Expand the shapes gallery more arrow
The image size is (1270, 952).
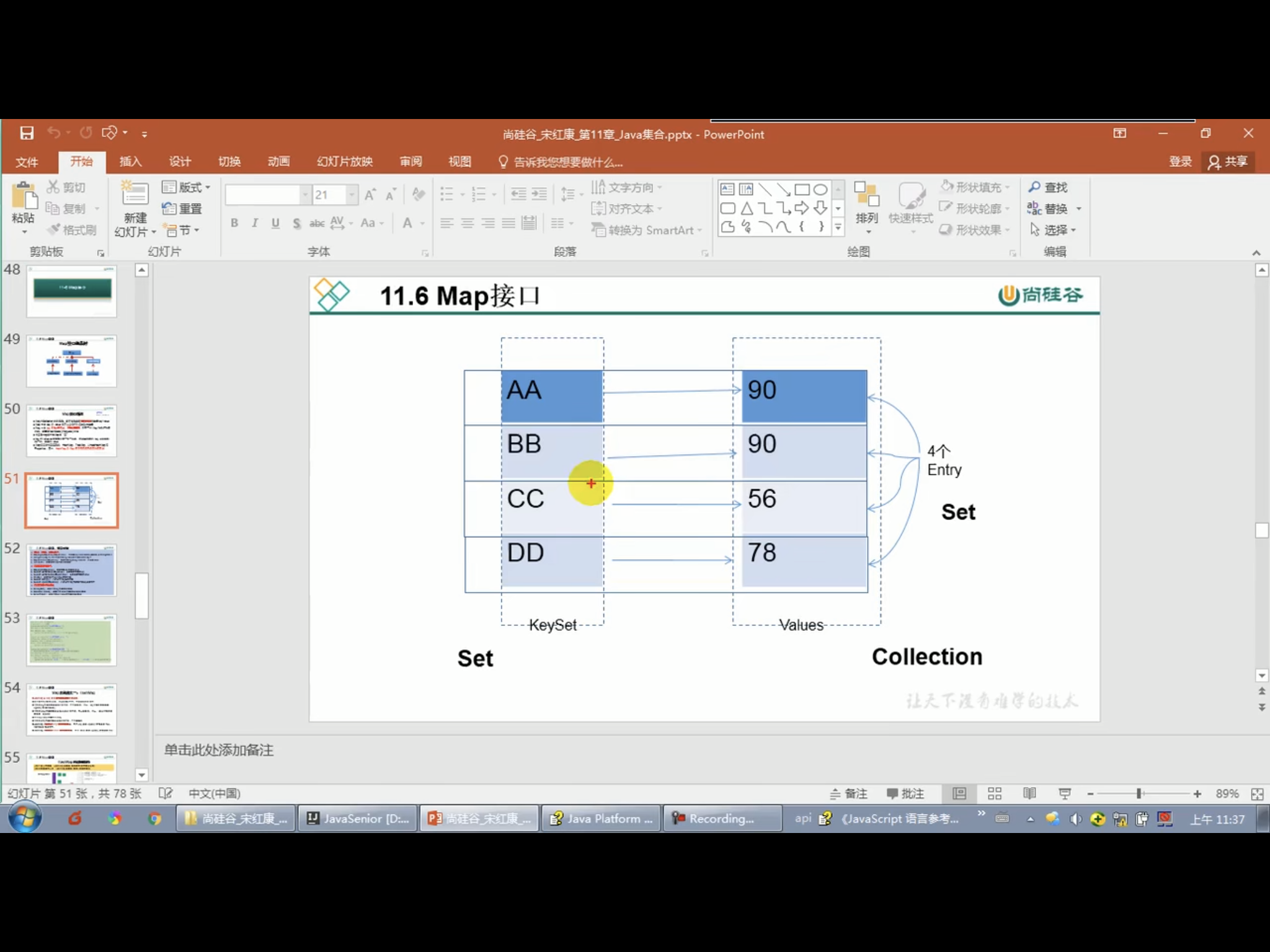[838, 228]
